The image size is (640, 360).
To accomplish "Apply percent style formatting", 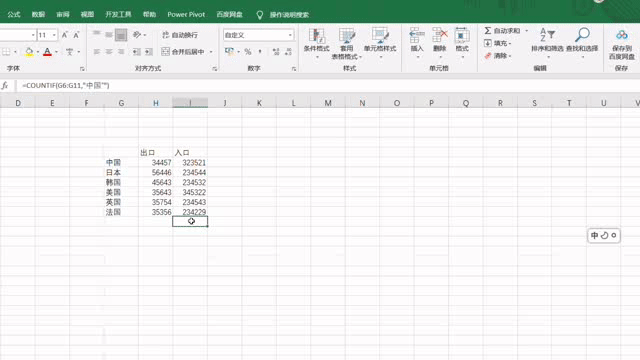I will (x=248, y=52).
